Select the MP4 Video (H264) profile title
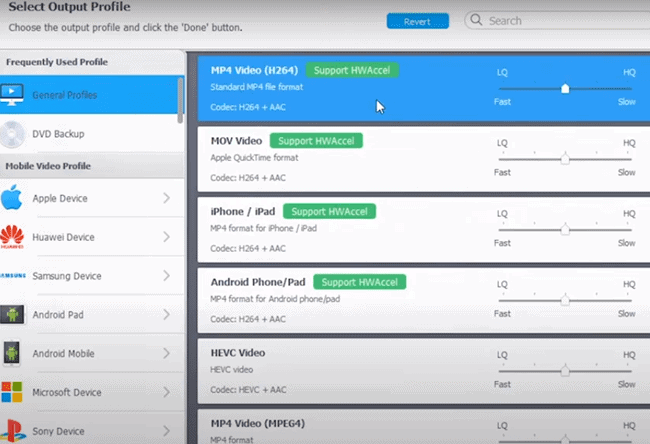This screenshot has width=650, height=444. (254, 70)
